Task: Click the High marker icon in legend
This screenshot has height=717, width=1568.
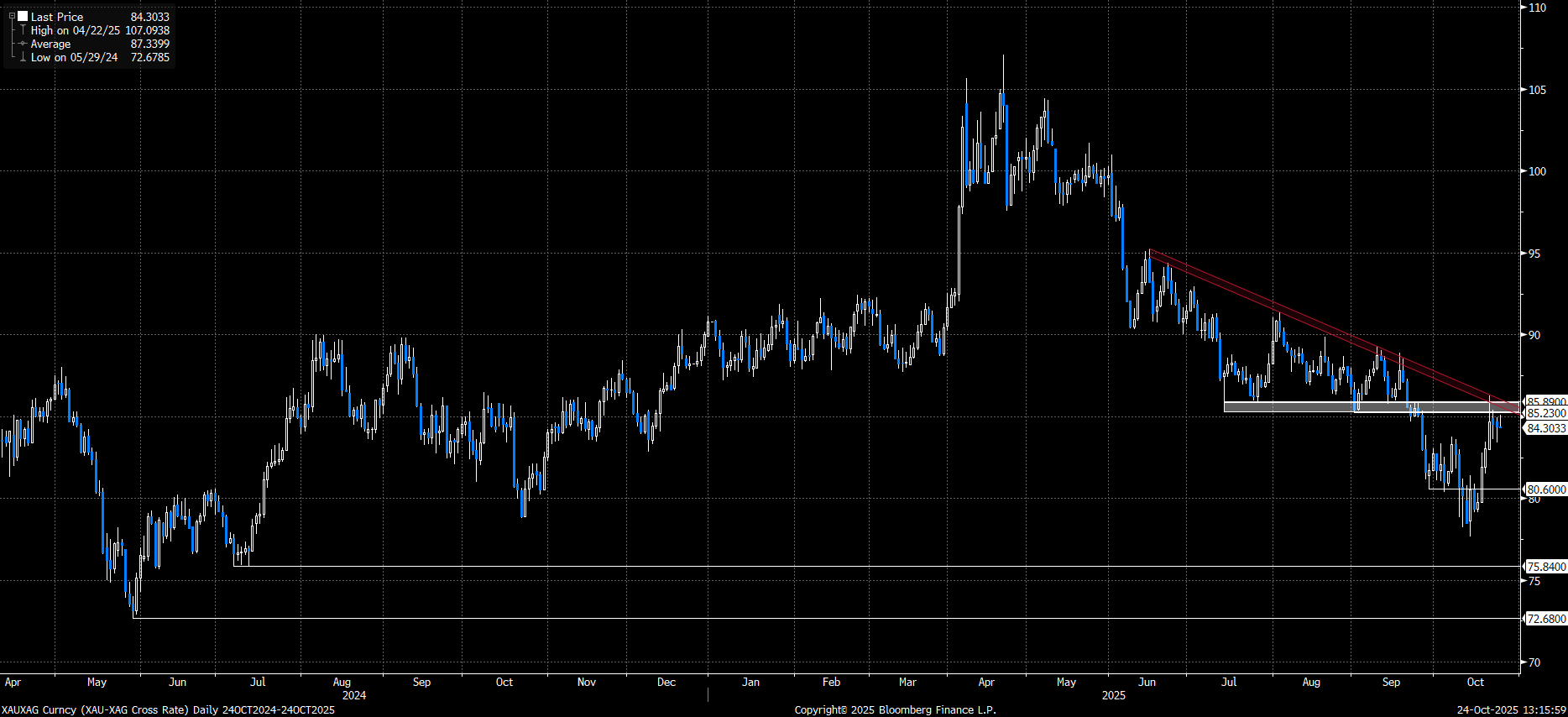Action: point(23,30)
